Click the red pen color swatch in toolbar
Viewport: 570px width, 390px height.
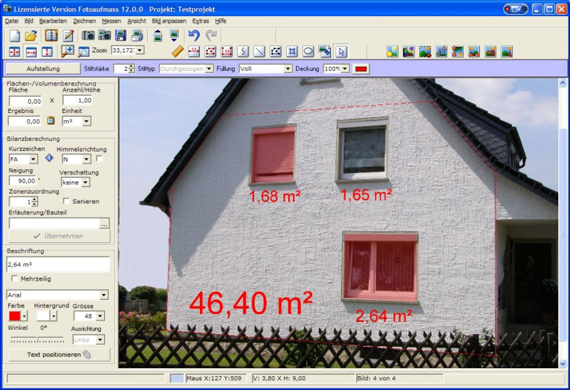point(361,69)
